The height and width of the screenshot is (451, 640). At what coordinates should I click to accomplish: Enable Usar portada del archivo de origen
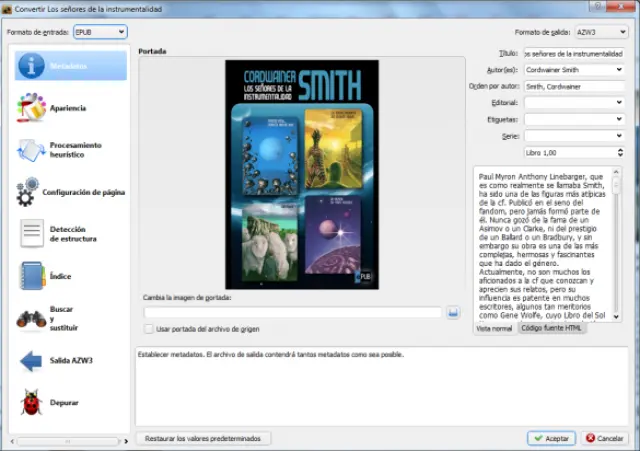point(149,329)
